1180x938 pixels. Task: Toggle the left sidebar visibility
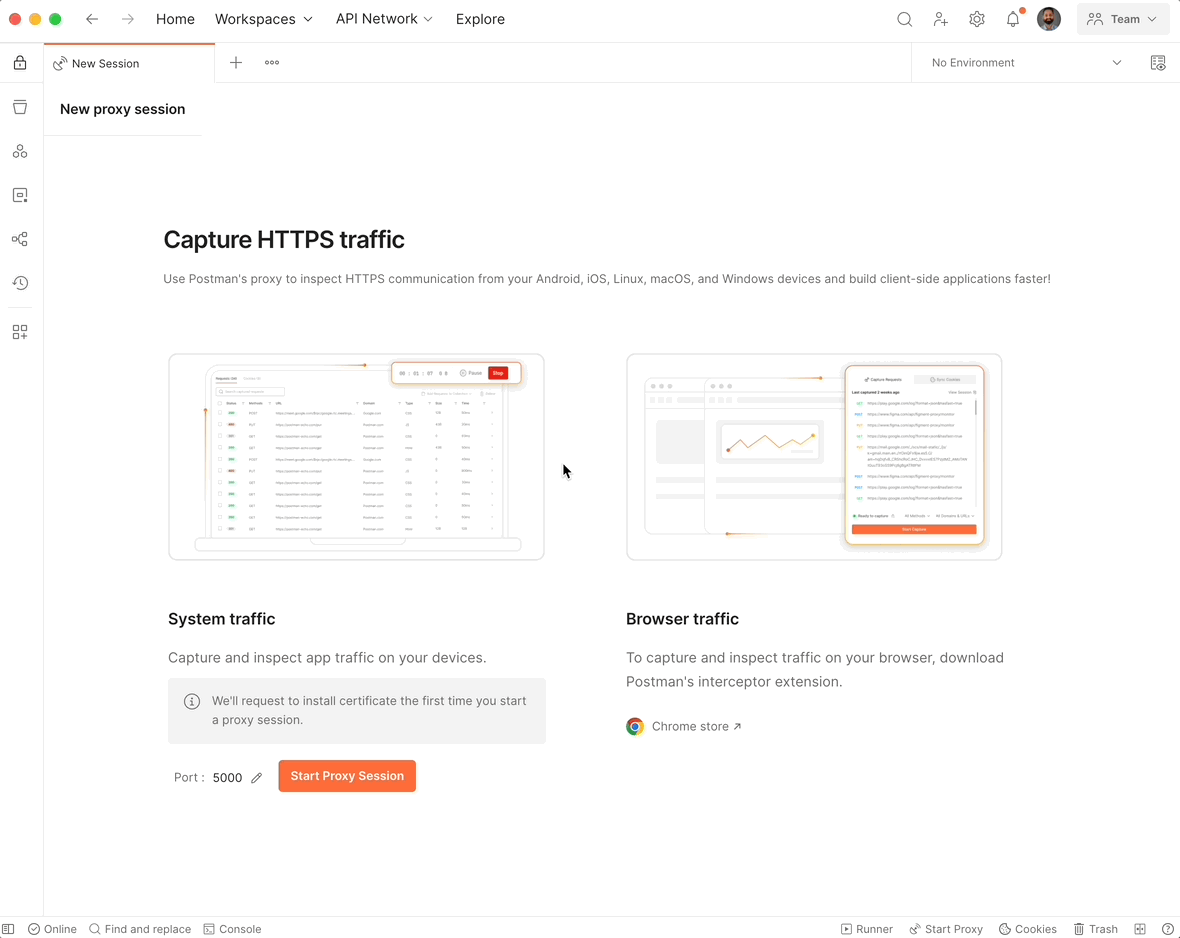pyautogui.click(x=8, y=929)
